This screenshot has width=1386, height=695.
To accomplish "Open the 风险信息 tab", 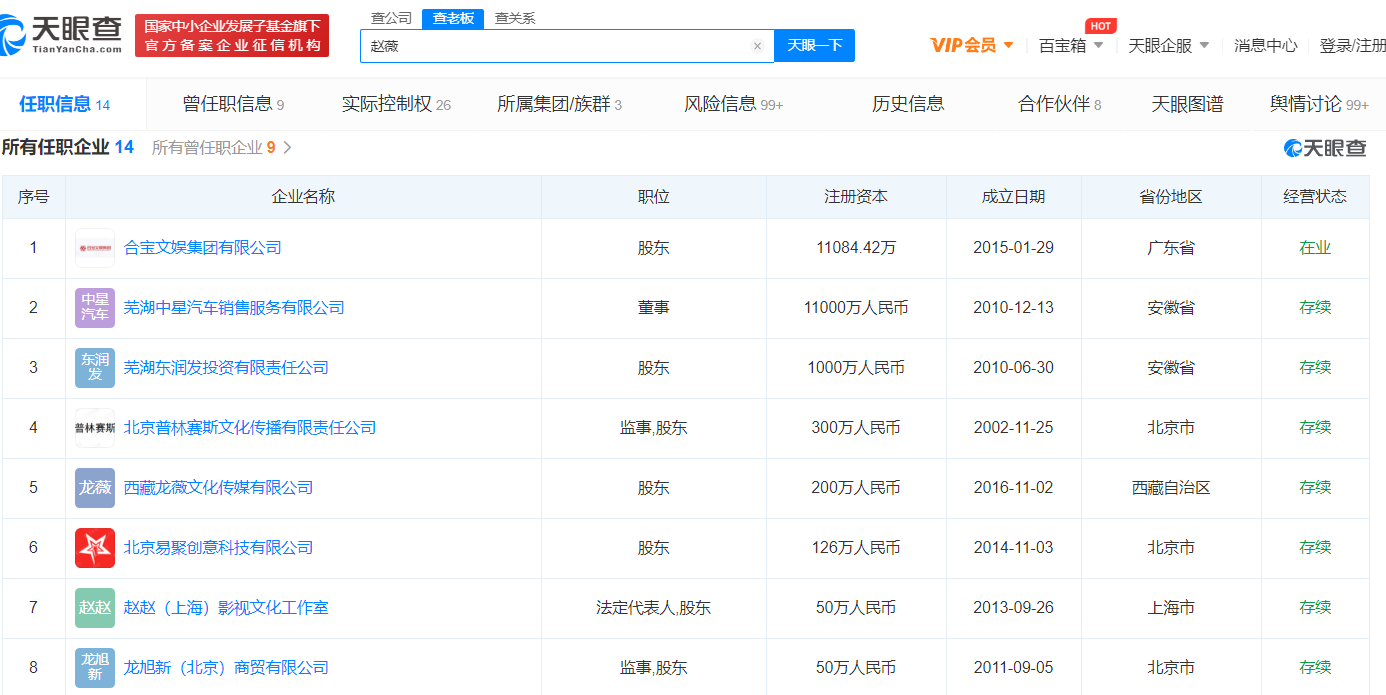I will (x=733, y=104).
